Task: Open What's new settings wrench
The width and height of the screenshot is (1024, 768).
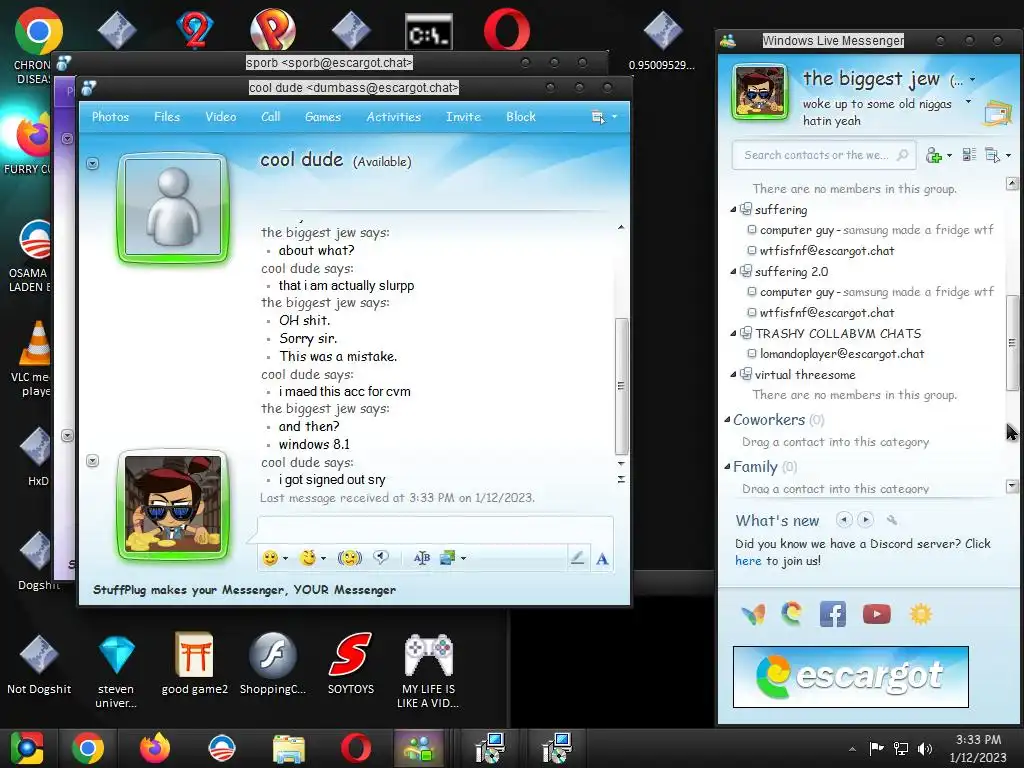Action: (x=891, y=520)
